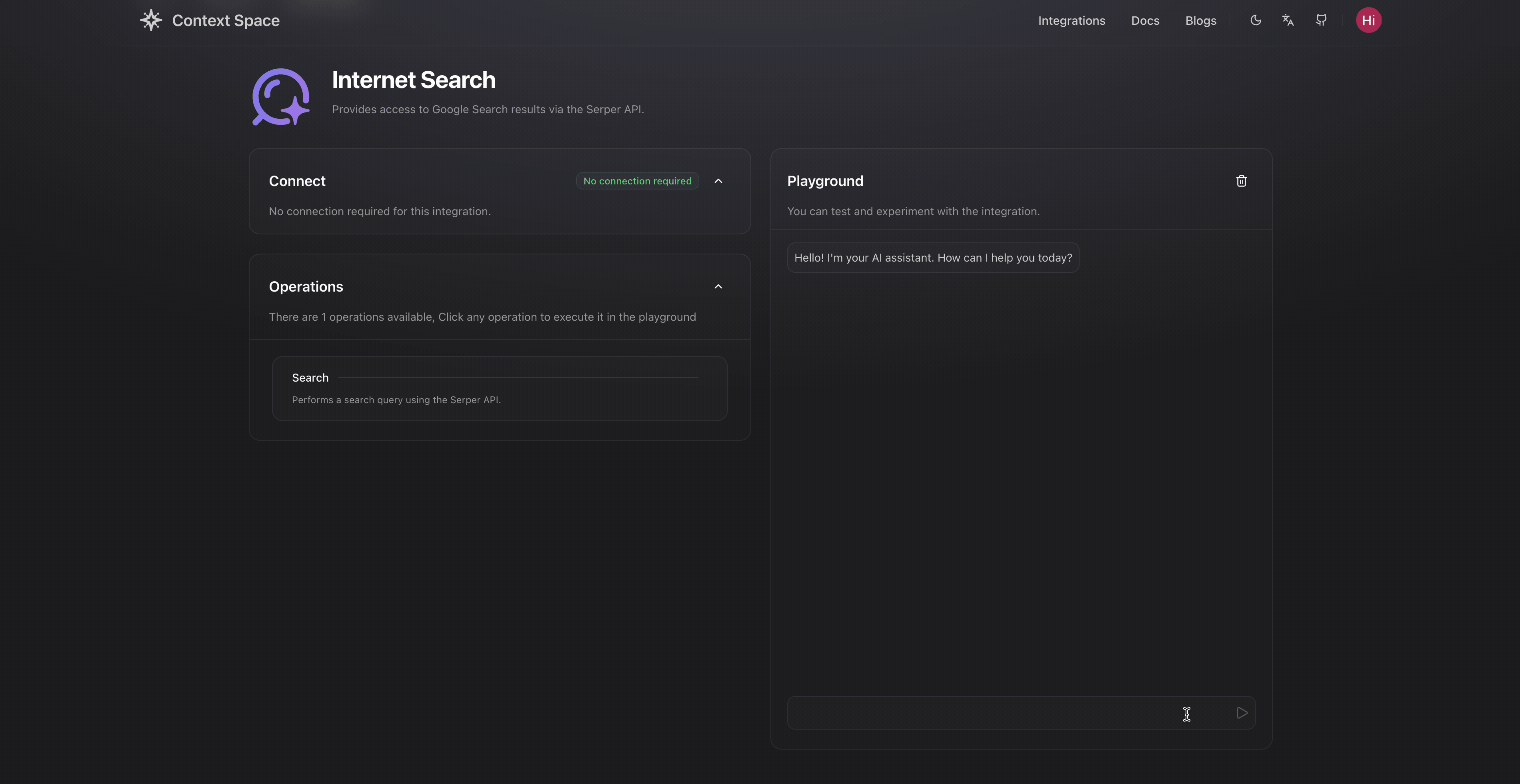Collapse the Operations section chevron
The image size is (1520, 784).
pos(718,287)
